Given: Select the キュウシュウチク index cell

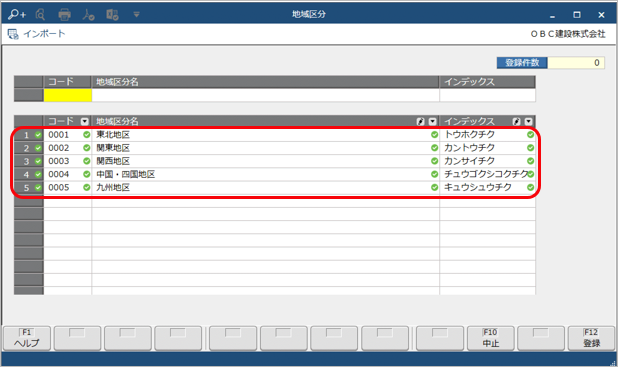Looking at the screenshot, I should point(488,187).
